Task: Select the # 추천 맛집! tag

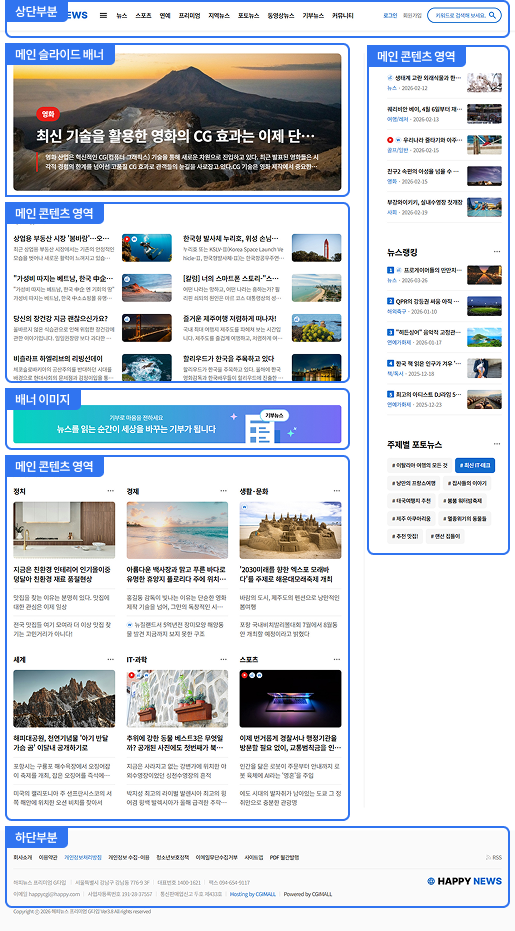Action: 405,537
